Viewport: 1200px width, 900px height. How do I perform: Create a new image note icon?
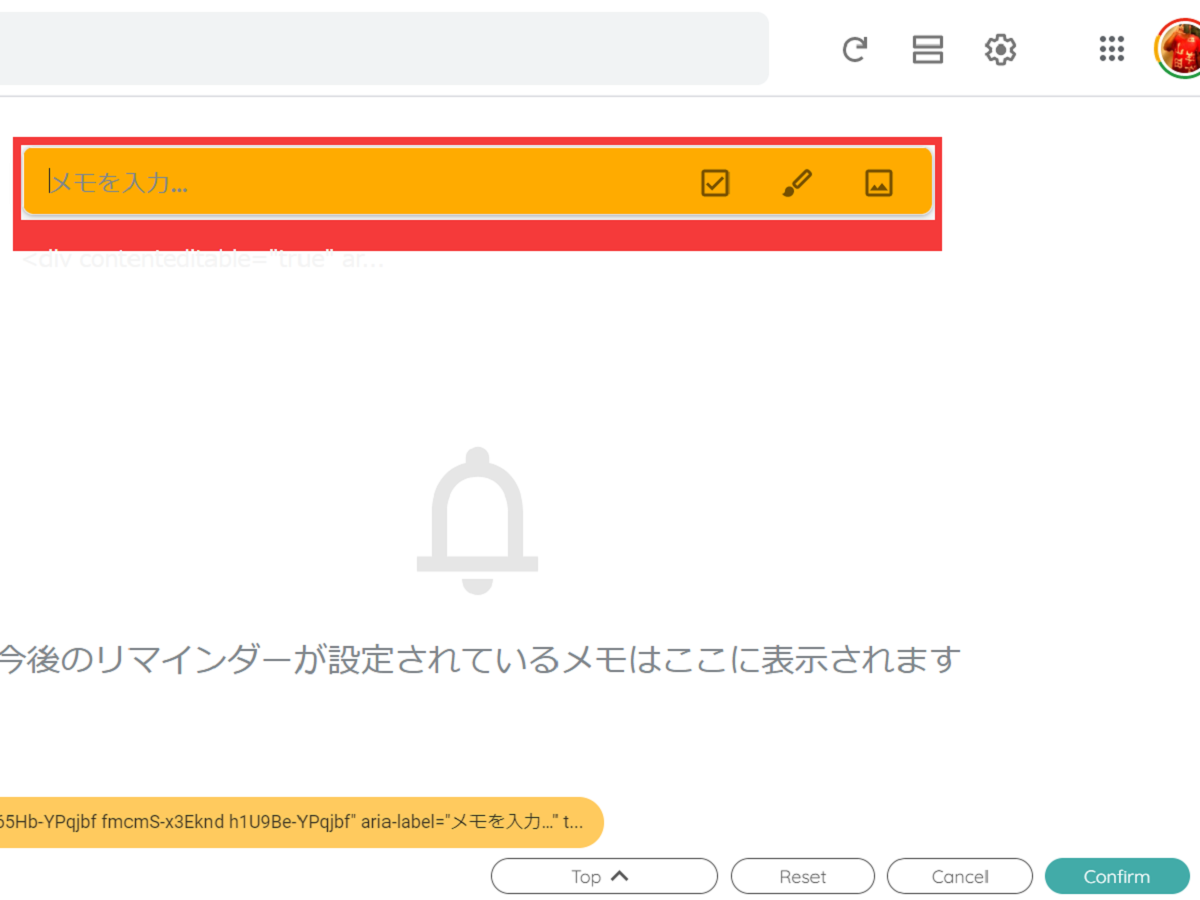(x=879, y=183)
